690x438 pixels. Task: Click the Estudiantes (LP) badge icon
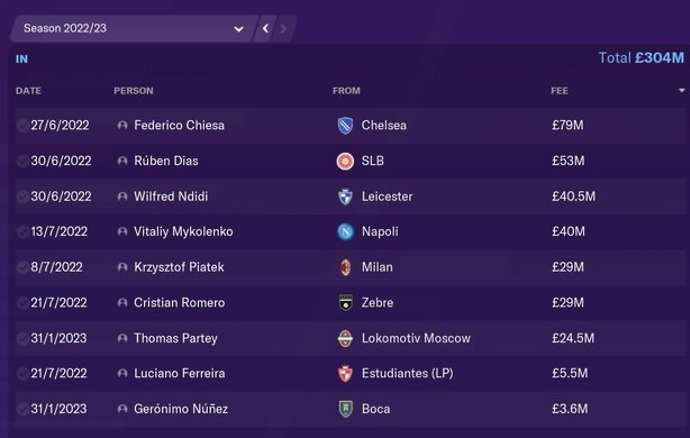click(x=345, y=373)
